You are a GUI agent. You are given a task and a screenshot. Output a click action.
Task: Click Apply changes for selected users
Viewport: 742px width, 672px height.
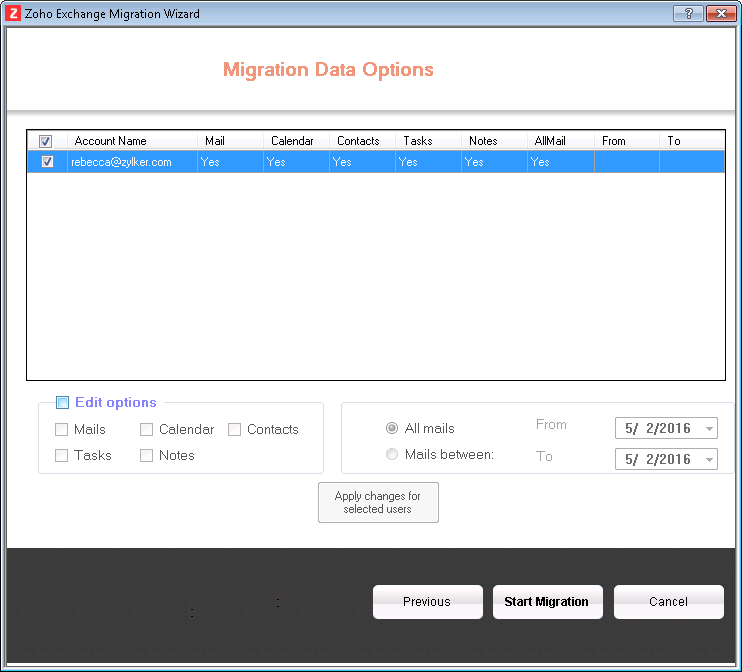pos(378,502)
